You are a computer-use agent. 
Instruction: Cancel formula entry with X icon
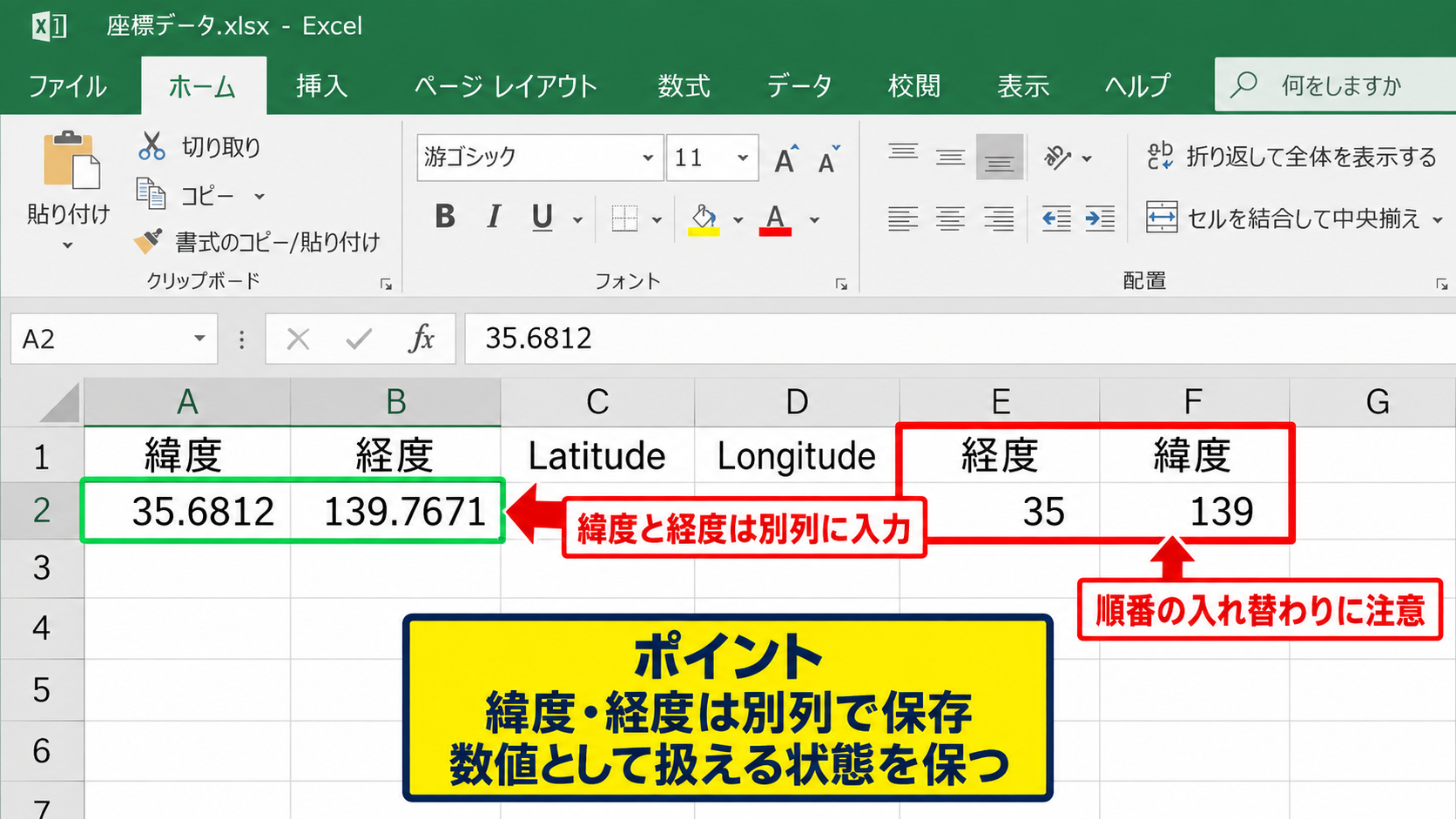pyautogui.click(x=298, y=339)
